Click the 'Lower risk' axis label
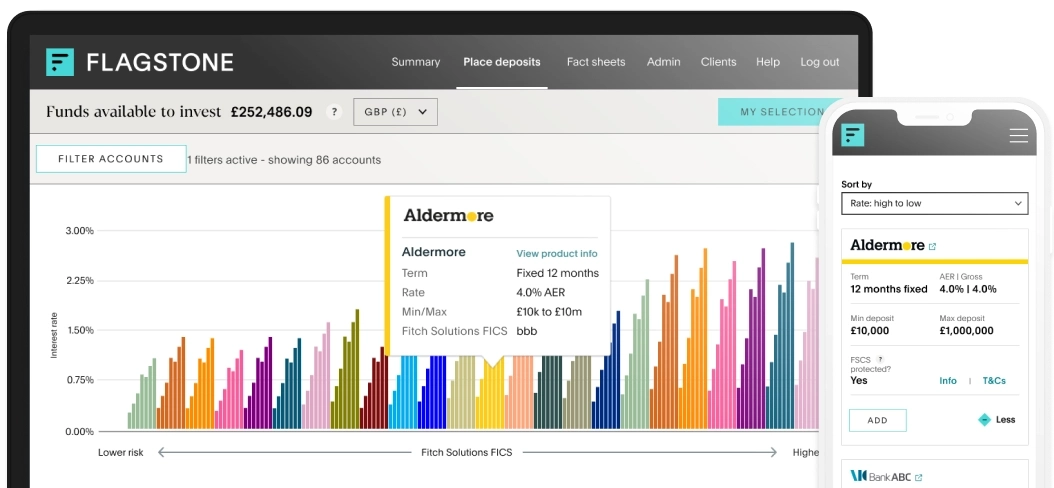The height and width of the screenshot is (488, 1054). [x=120, y=452]
